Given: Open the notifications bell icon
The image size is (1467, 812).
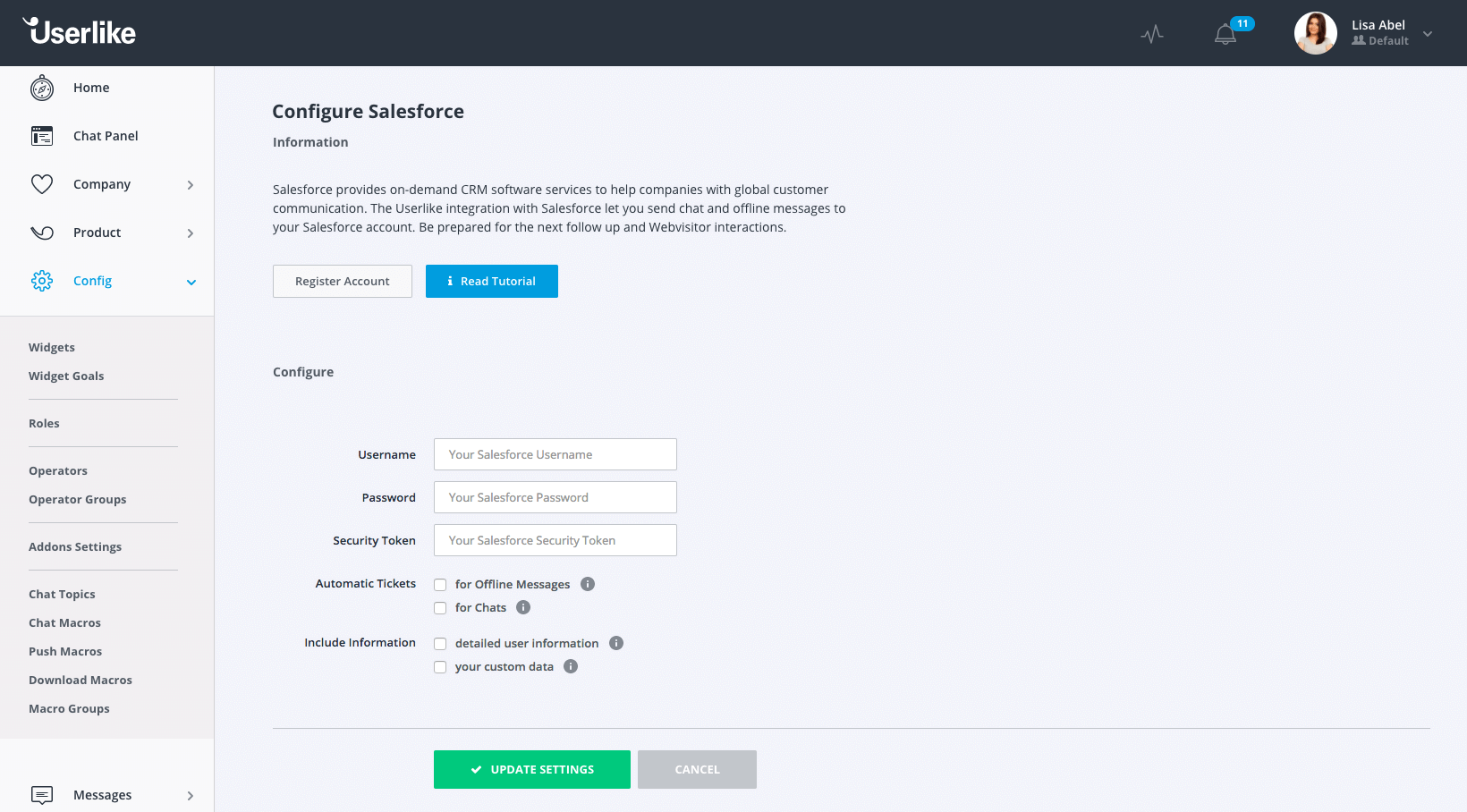Looking at the screenshot, I should pyautogui.click(x=1225, y=35).
